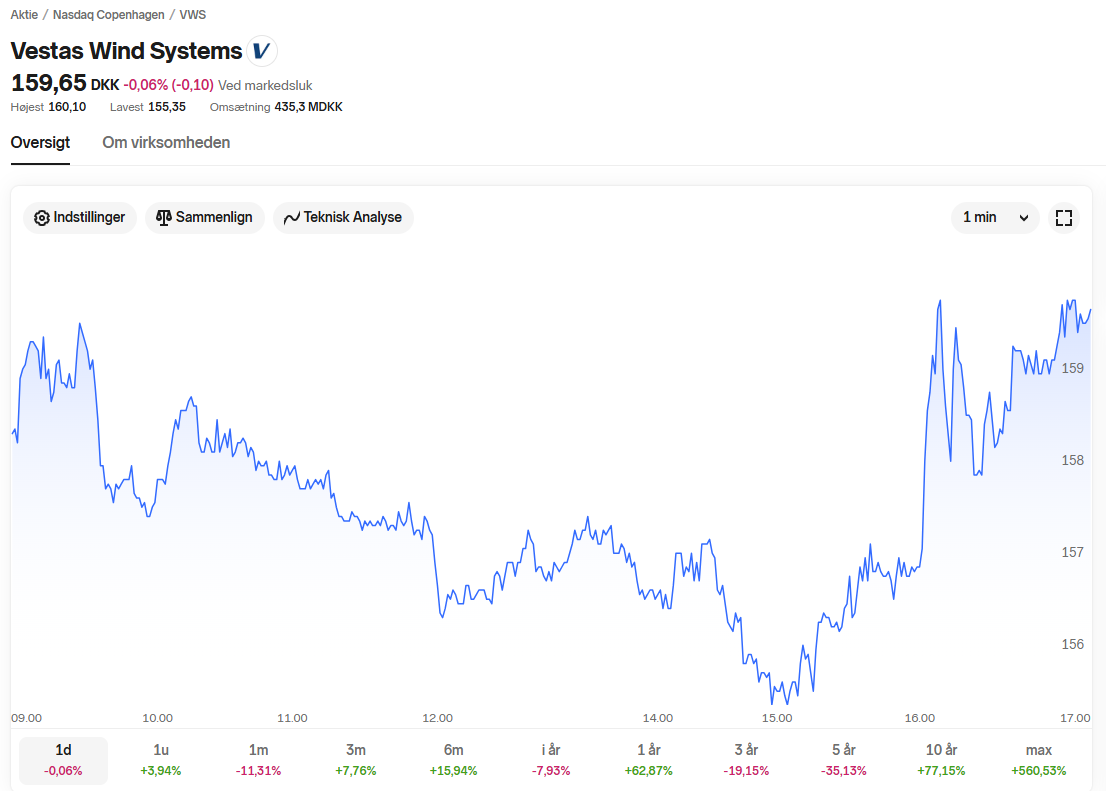Viewport: 1106px width, 791px height.
Task: Click the 14.00 time axis label
Action: (657, 718)
